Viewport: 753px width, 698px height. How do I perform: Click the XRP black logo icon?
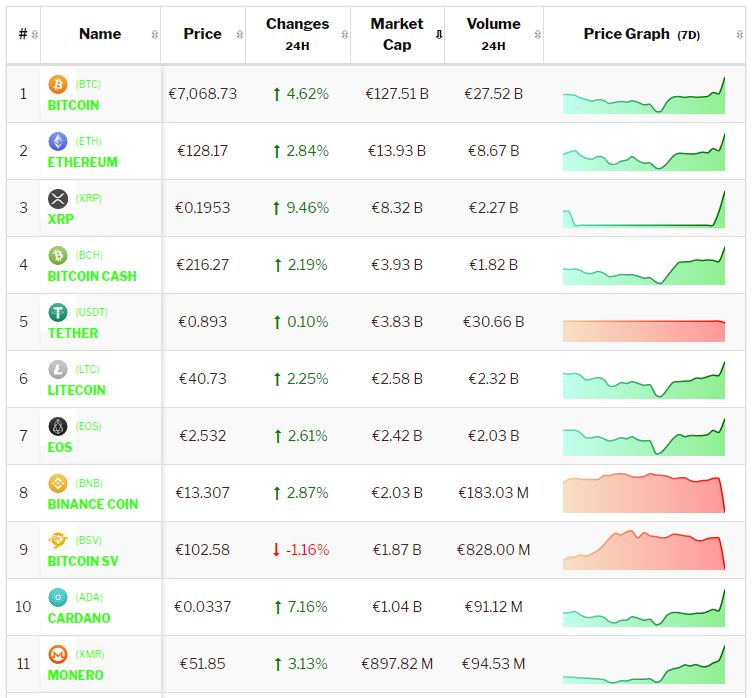click(x=57, y=199)
